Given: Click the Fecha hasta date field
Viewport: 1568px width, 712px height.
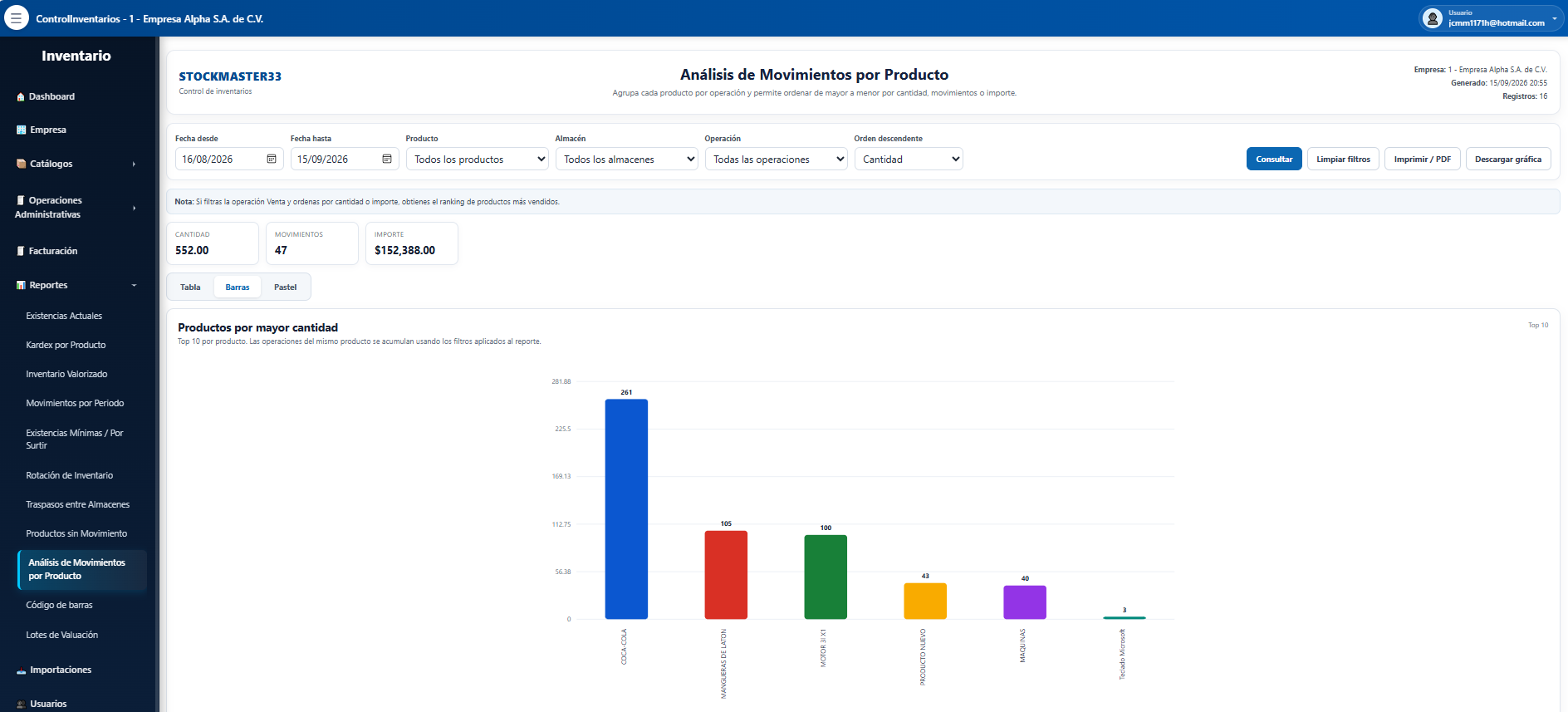Looking at the screenshot, I should (x=345, y=159).
